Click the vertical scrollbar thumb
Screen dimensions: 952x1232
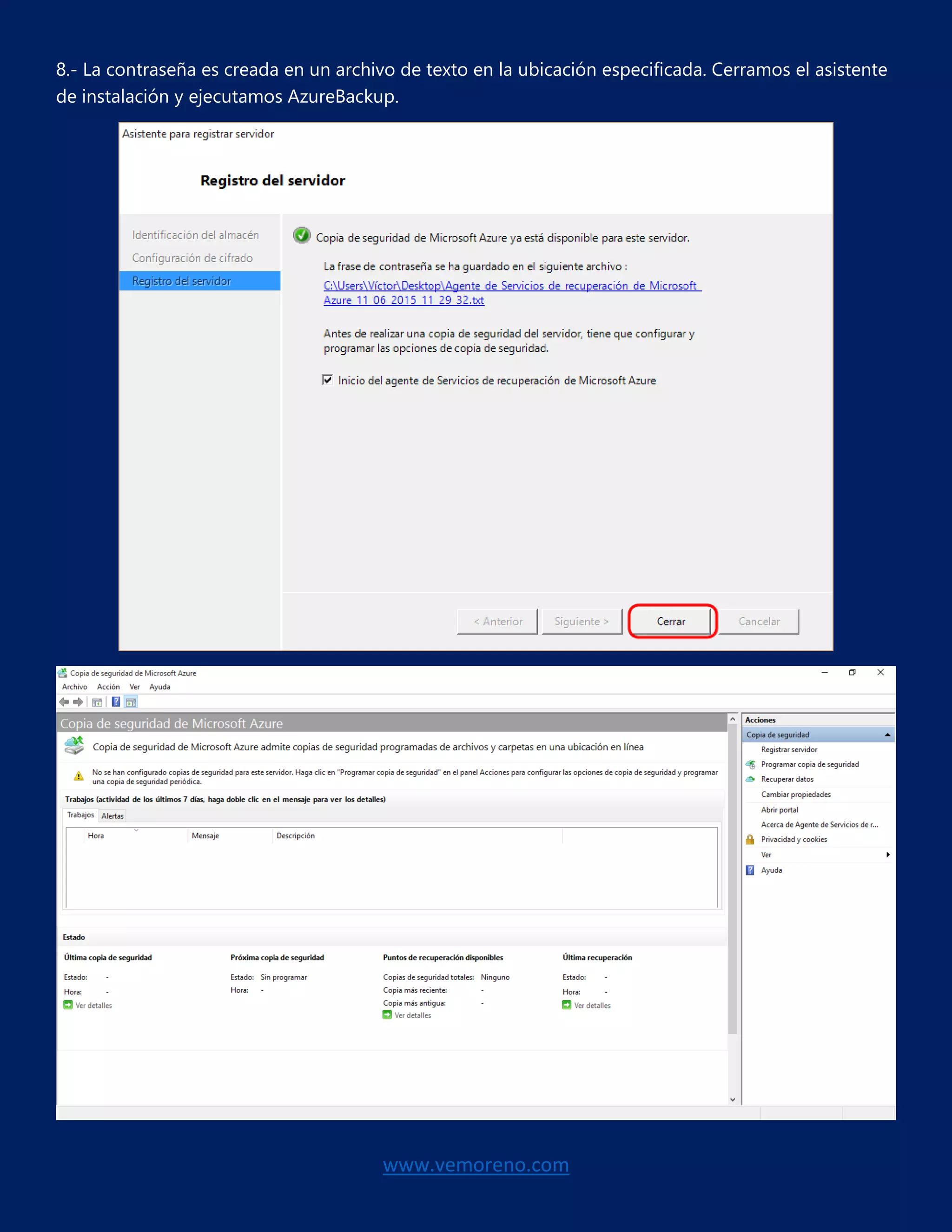(x=733, y=879)
